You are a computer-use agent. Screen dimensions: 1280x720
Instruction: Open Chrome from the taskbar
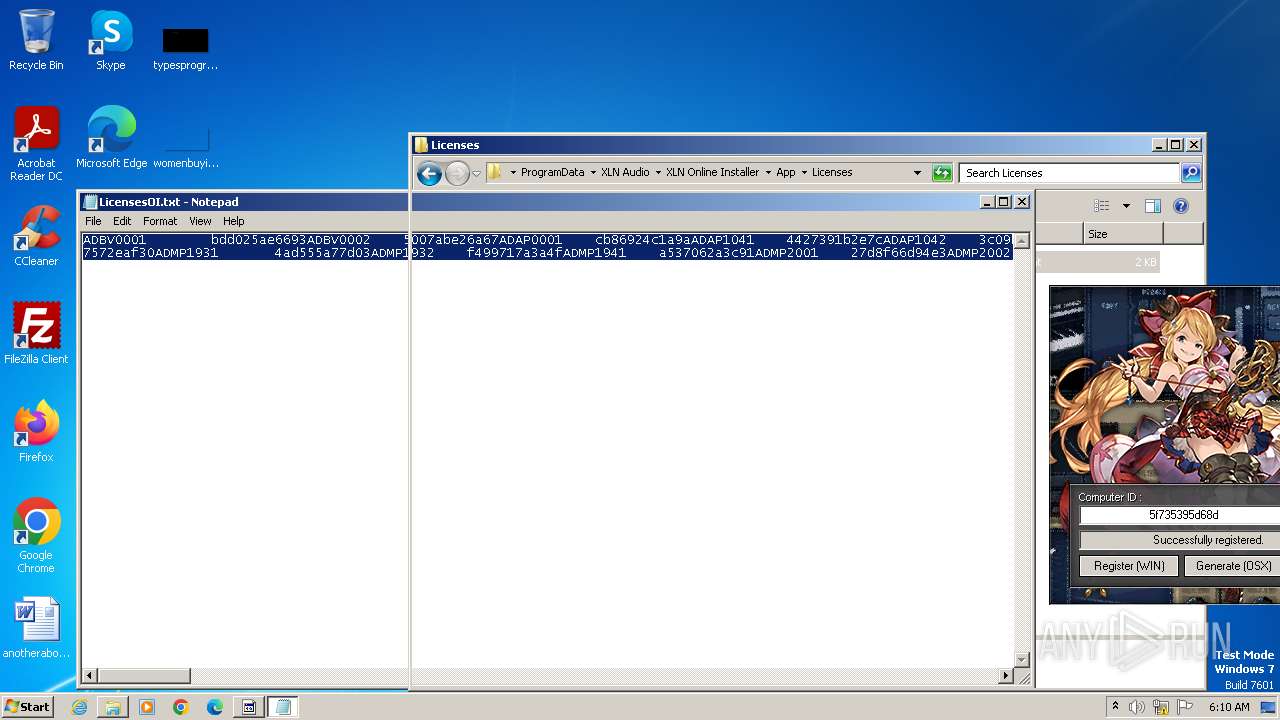(x=181, y=707)
